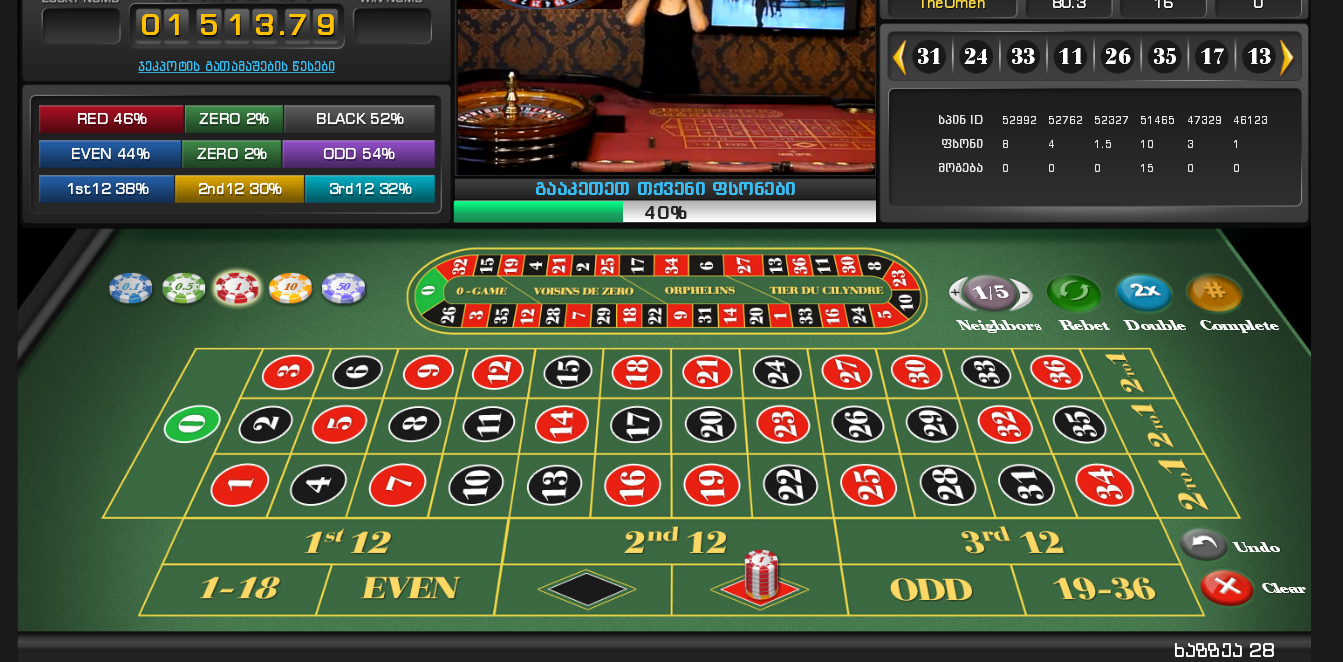Pick the orange 10 value chip
Image resolution: width=1343 pixels, height=662 pixels.
[291, 289]
